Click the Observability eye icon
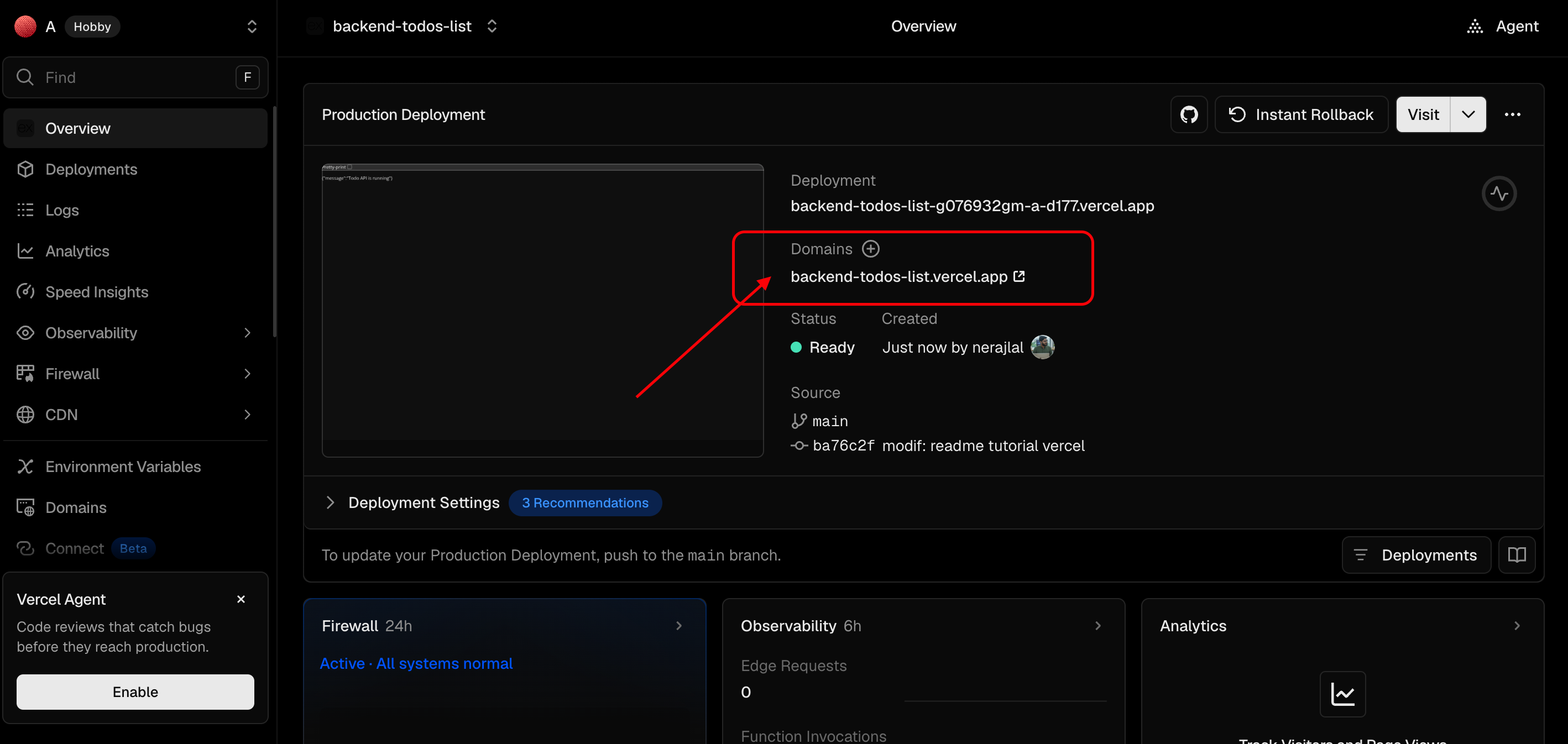This screenshot has width=1568, height=744. point(25,333)
